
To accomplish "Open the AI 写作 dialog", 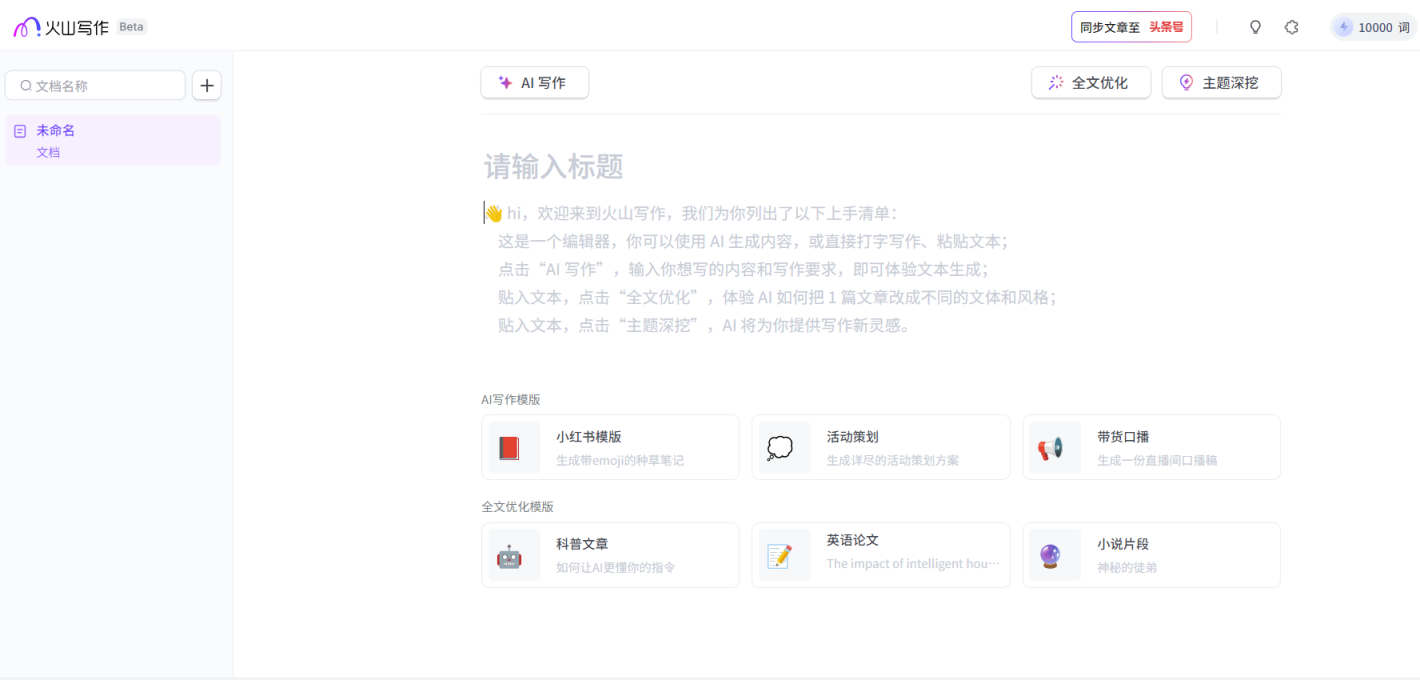I will click(x=534, y=82).
